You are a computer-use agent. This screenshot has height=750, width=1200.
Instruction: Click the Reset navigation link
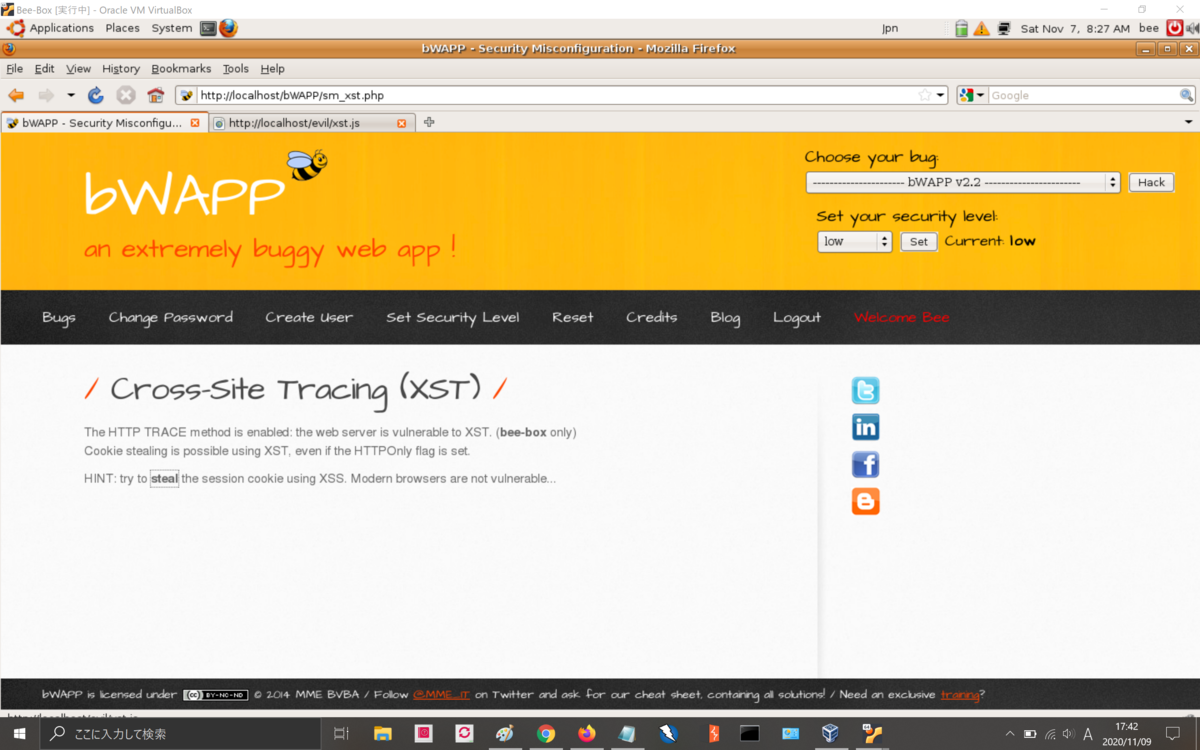pyautogui.click(x=573, y=317)
